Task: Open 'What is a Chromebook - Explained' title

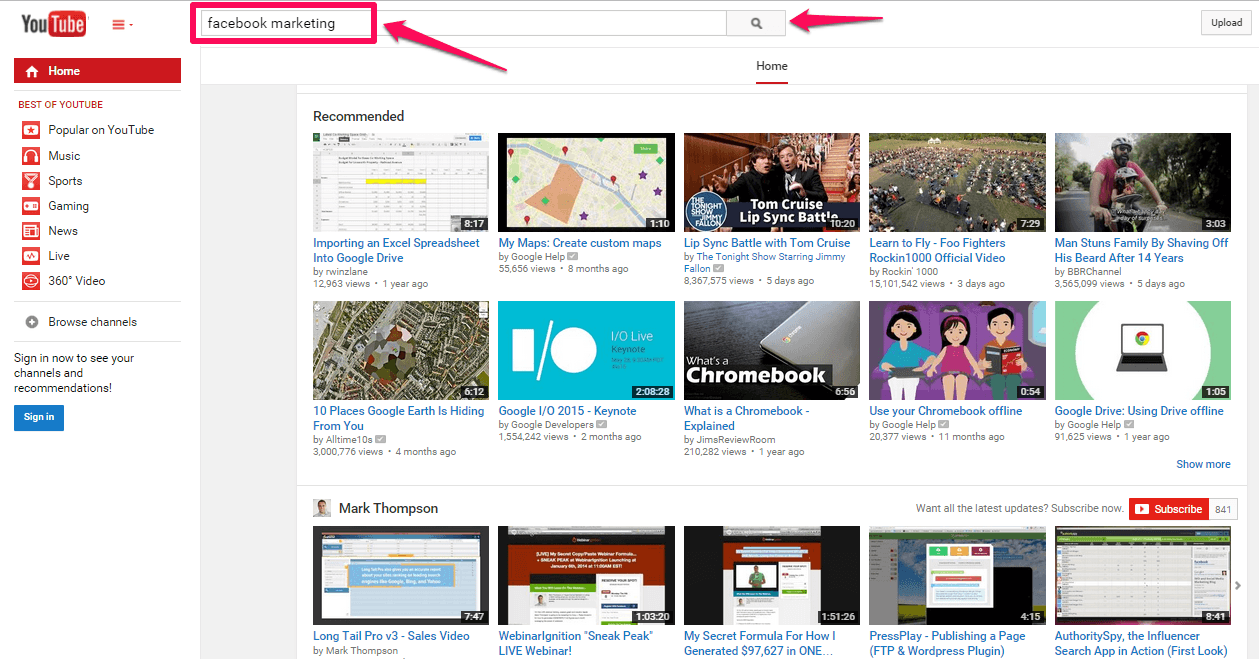Action: tap(746, 418)
